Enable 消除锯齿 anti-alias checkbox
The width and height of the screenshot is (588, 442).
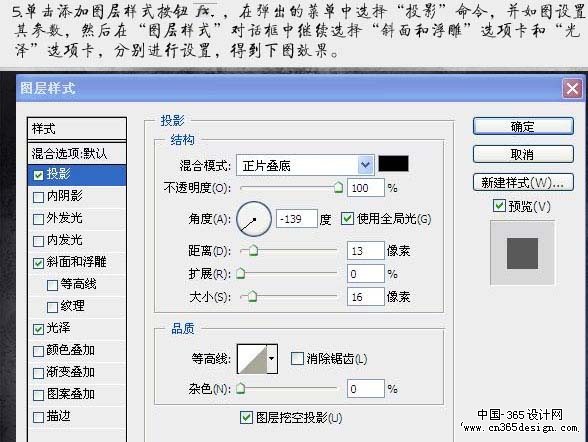297,358
